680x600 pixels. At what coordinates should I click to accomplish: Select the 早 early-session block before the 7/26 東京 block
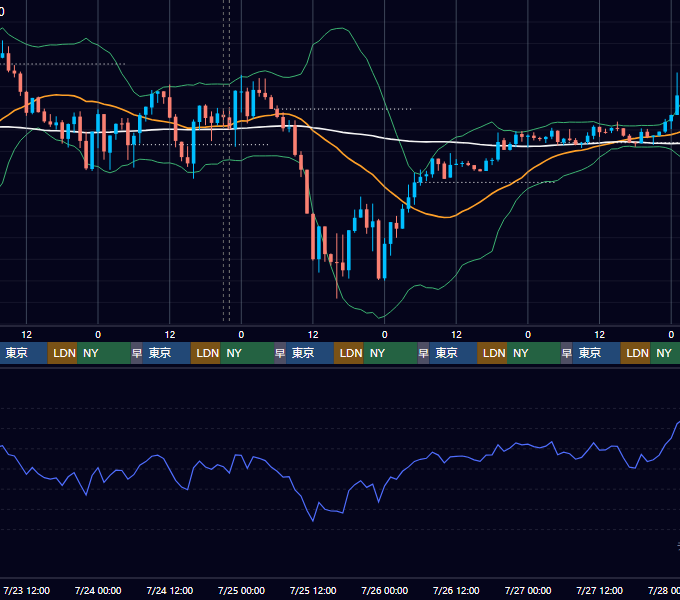pyautogui.click(x=423, y=353)
